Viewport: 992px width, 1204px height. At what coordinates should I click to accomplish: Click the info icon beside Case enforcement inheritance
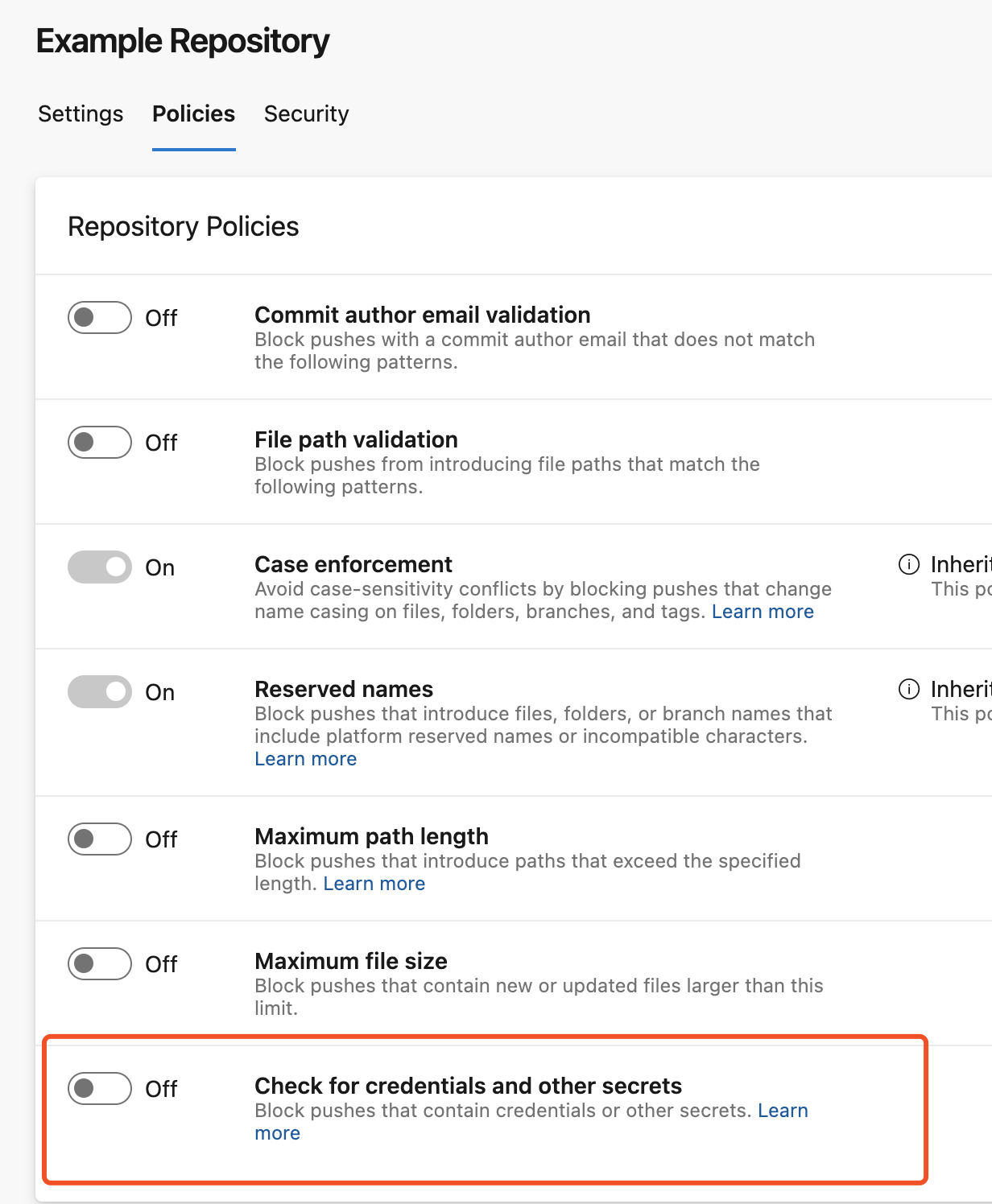coord(908,566)
